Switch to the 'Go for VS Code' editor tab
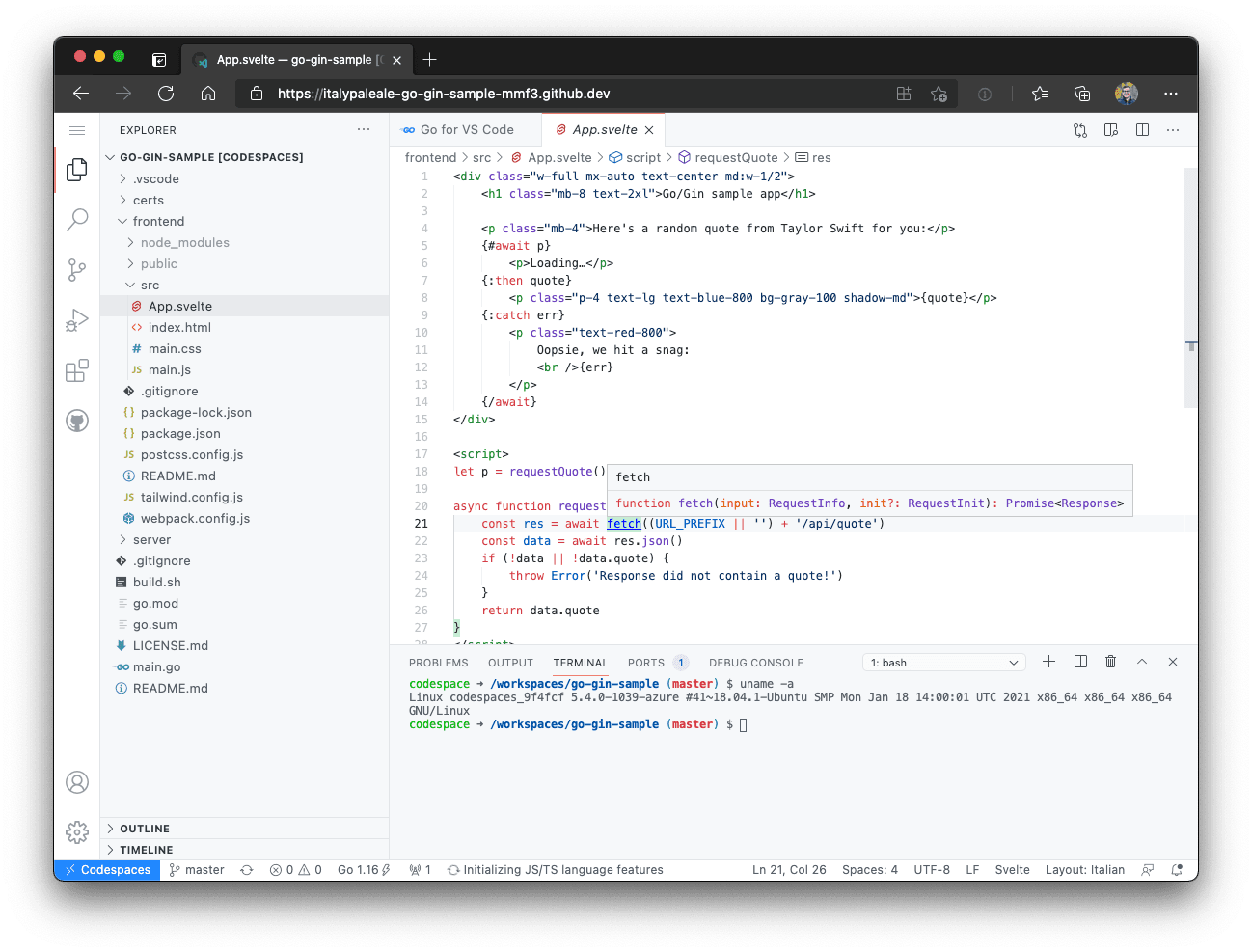The width and height of the screenshot is (1252, 952). tap(466, 130)
